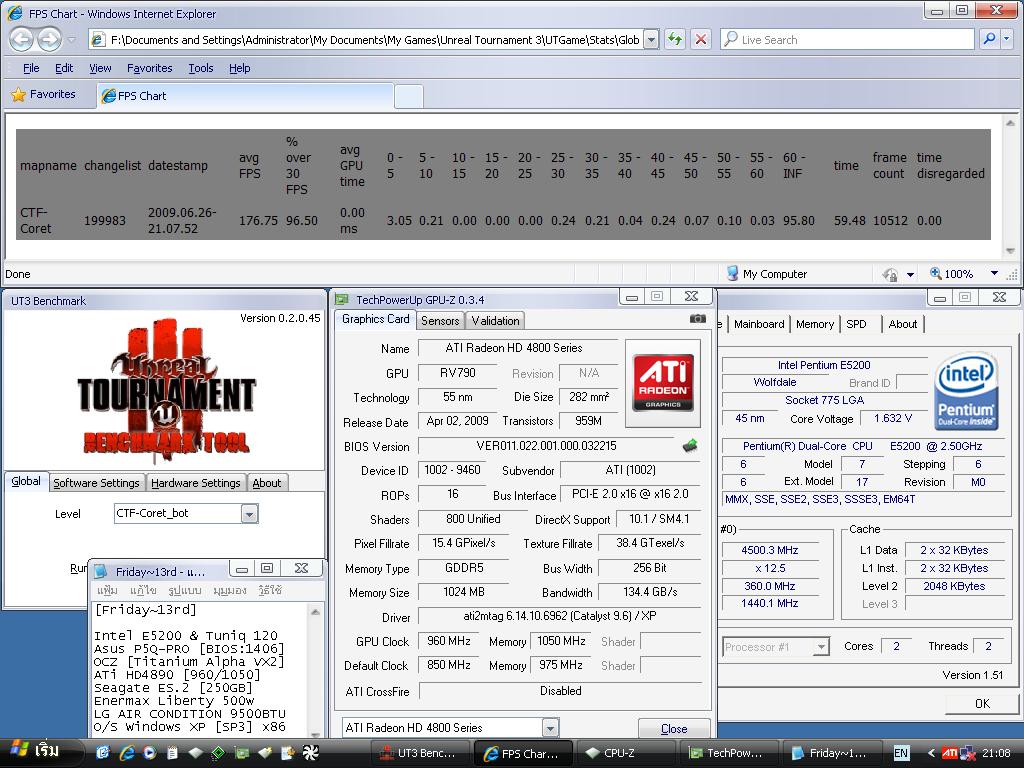Open the fan icon in quick launch

click(x=310, y=753)
